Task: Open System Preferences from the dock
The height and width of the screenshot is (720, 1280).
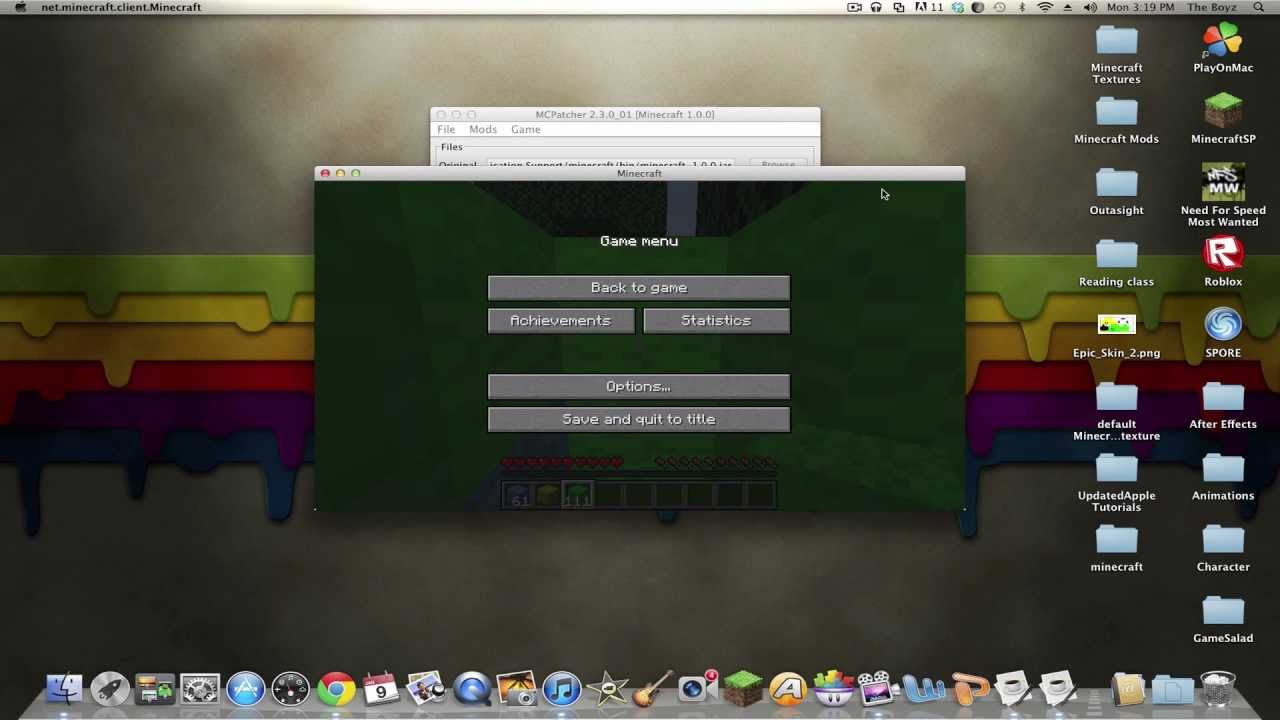Action: (200, 688)
